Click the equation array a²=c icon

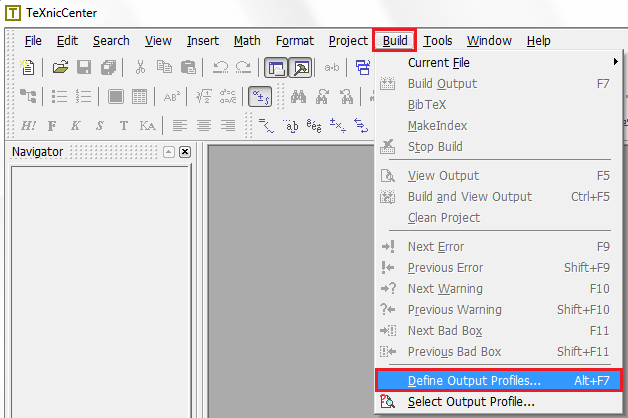coord(227,96)
